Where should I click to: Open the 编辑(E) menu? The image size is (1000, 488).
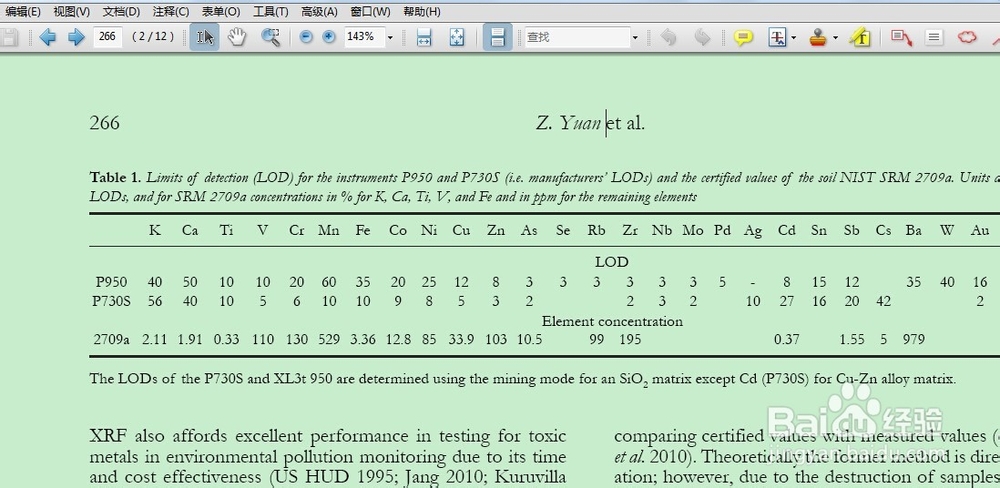pos(22,11)
